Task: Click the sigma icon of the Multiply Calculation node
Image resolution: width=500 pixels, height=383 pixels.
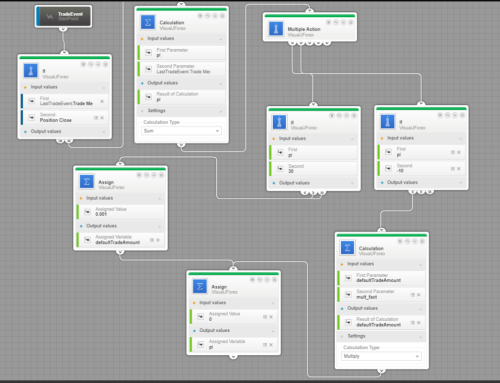Action: pyautogui.click(x=347, y=248)
